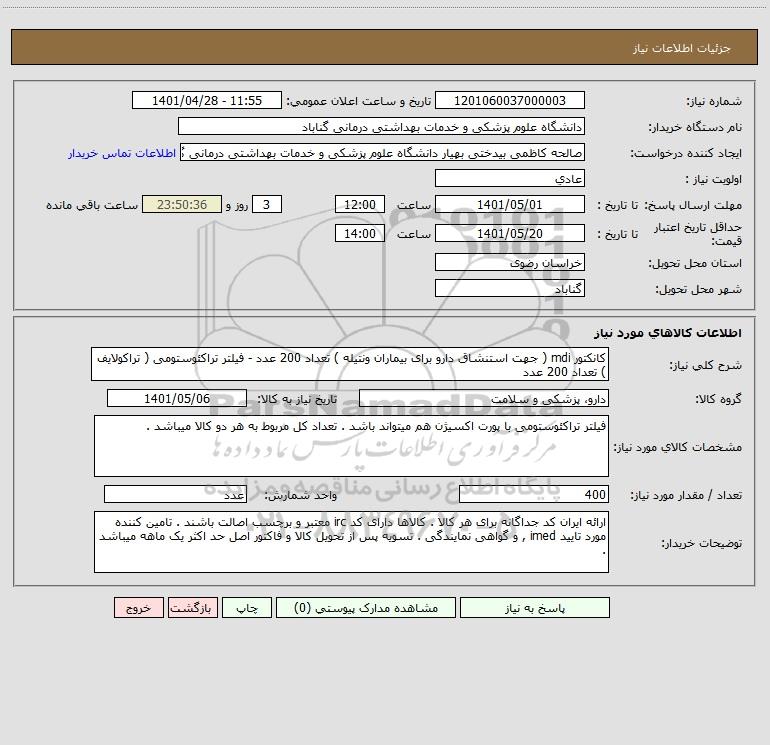This screenshot has height=745, width=770.
Task: Click the واحد شمارش label
Action: tap(301, 496)
